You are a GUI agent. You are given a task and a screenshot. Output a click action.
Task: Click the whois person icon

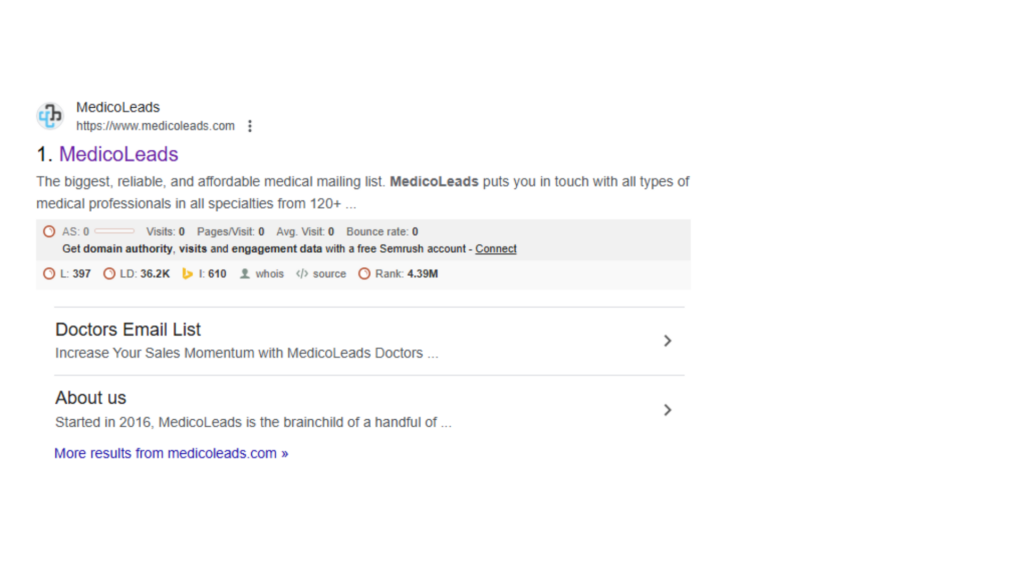point(245,274)
